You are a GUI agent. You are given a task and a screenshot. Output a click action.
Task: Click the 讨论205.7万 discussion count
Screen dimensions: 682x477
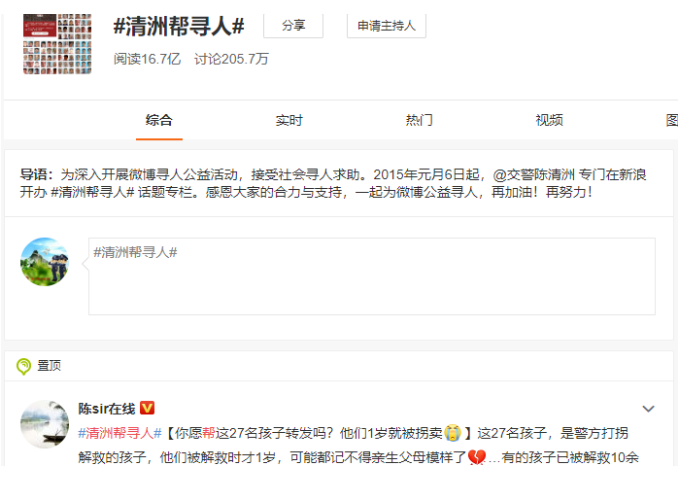231,59
